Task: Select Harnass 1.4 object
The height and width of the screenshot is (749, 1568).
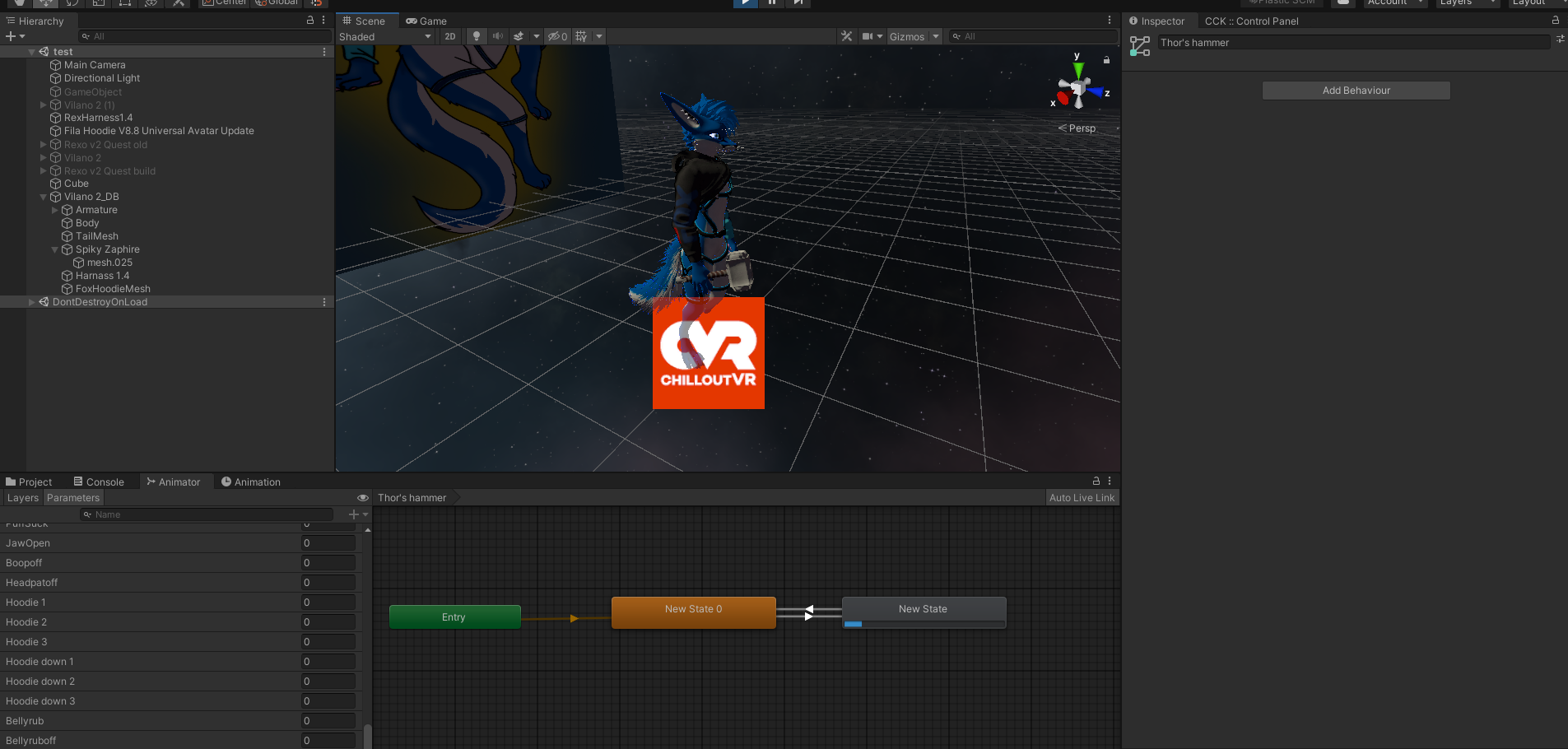Action: point(102,276)
